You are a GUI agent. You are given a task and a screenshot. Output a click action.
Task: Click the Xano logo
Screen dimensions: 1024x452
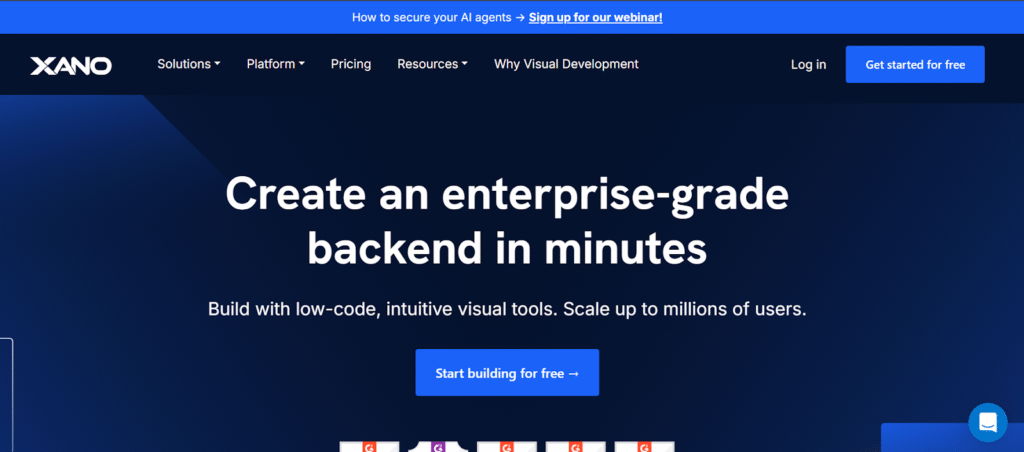pos(71,65)
